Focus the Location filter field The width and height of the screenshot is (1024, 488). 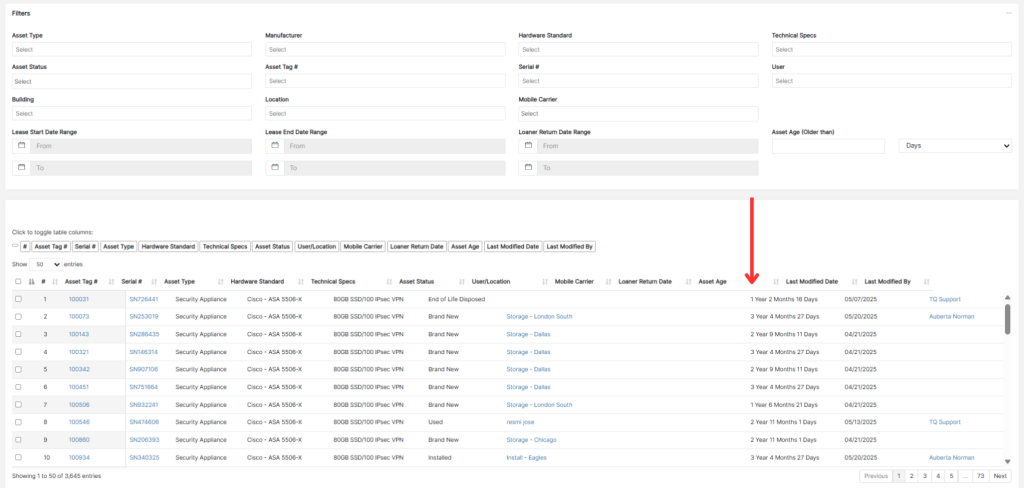click(385, 113)
